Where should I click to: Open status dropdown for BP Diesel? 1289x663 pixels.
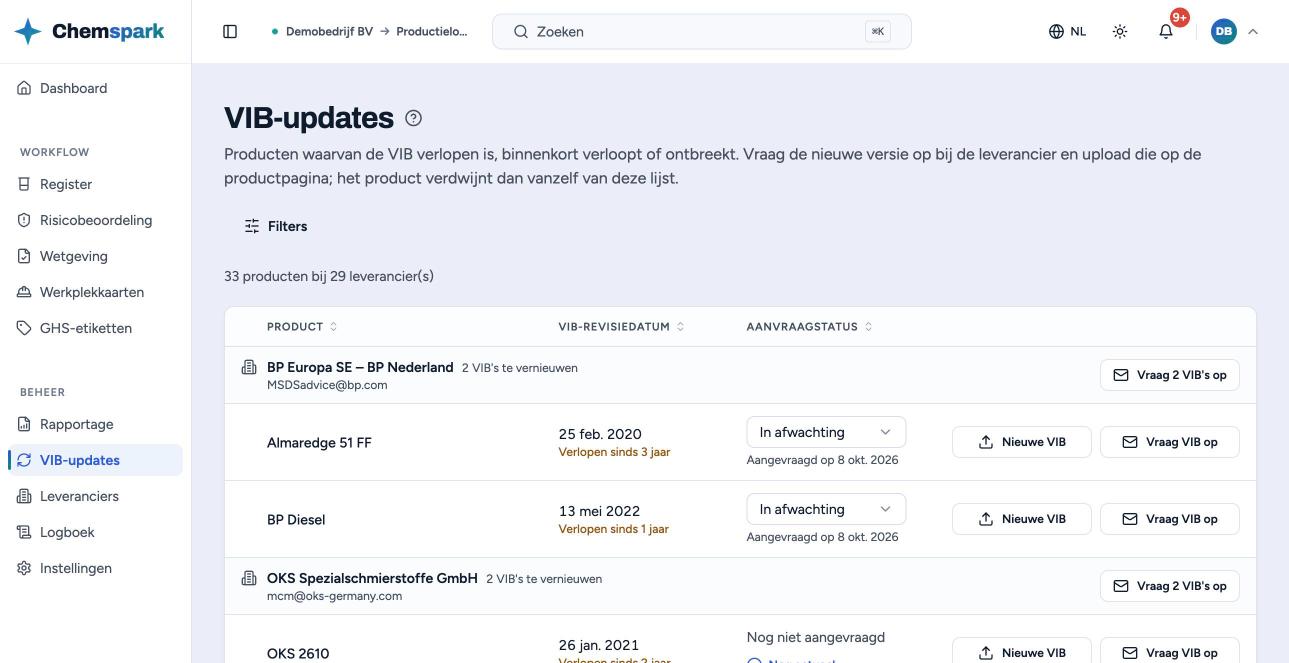826,509
